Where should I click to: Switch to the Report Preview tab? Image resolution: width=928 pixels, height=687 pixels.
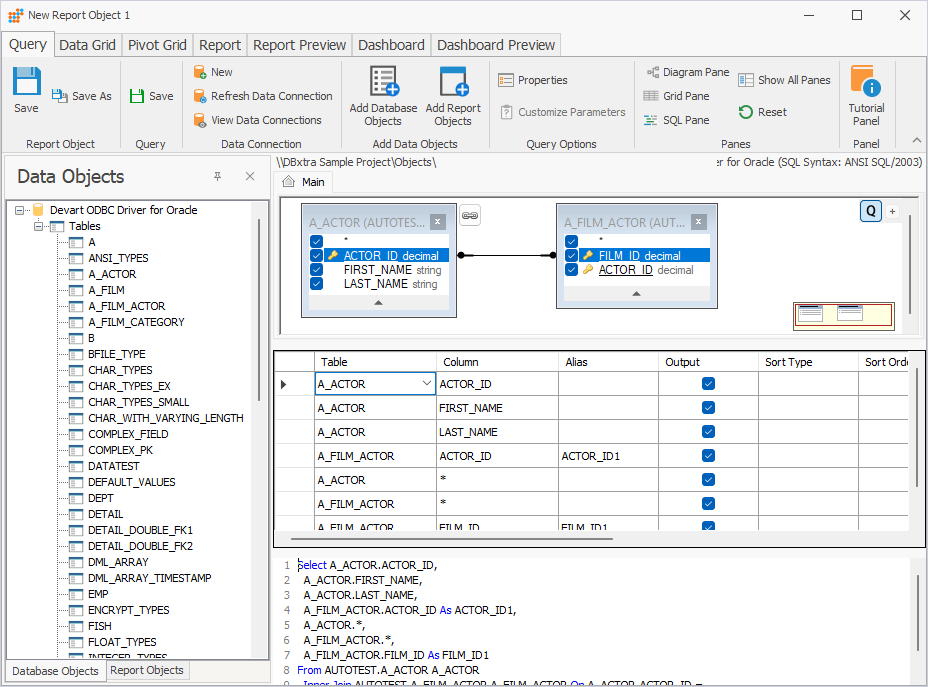click(299, 44)
